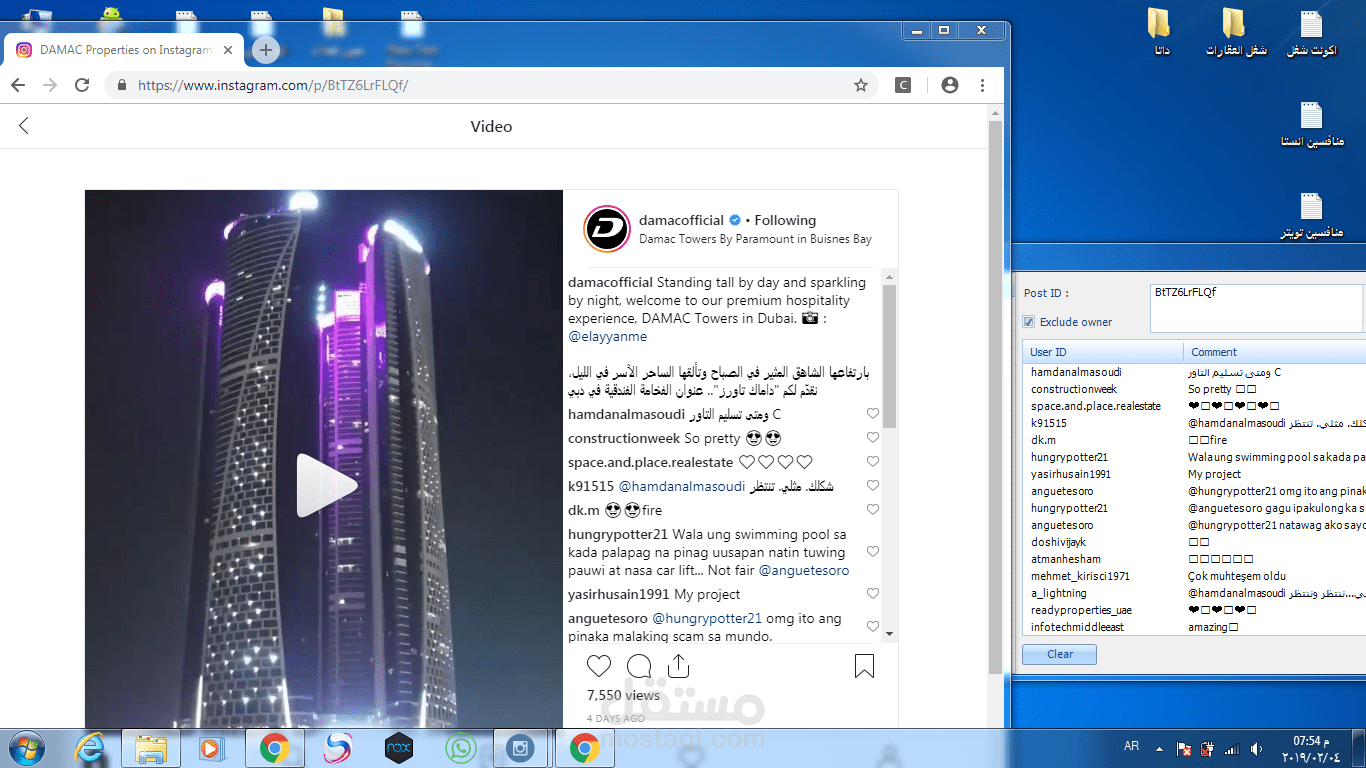Select the mehmet_kirisci1971 row in the scraper list
Screen dimensions: 1366x768
pyautogui.click(x=1194, y=576)
